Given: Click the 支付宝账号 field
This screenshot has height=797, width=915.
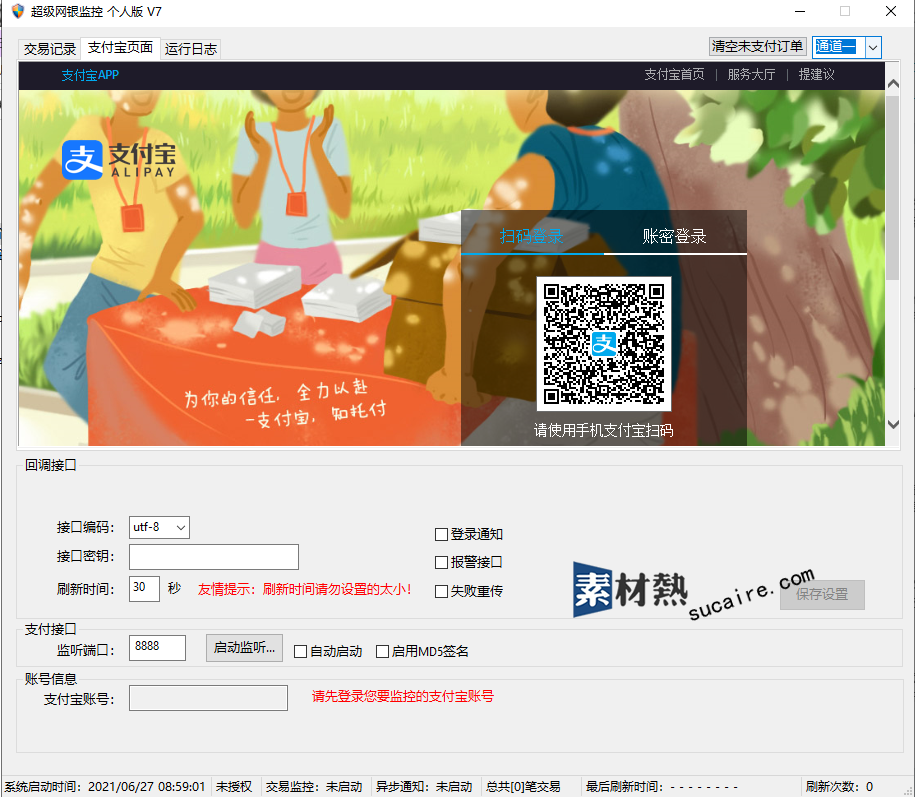Looking at the screenshot, I should click(x=208, y=698).
